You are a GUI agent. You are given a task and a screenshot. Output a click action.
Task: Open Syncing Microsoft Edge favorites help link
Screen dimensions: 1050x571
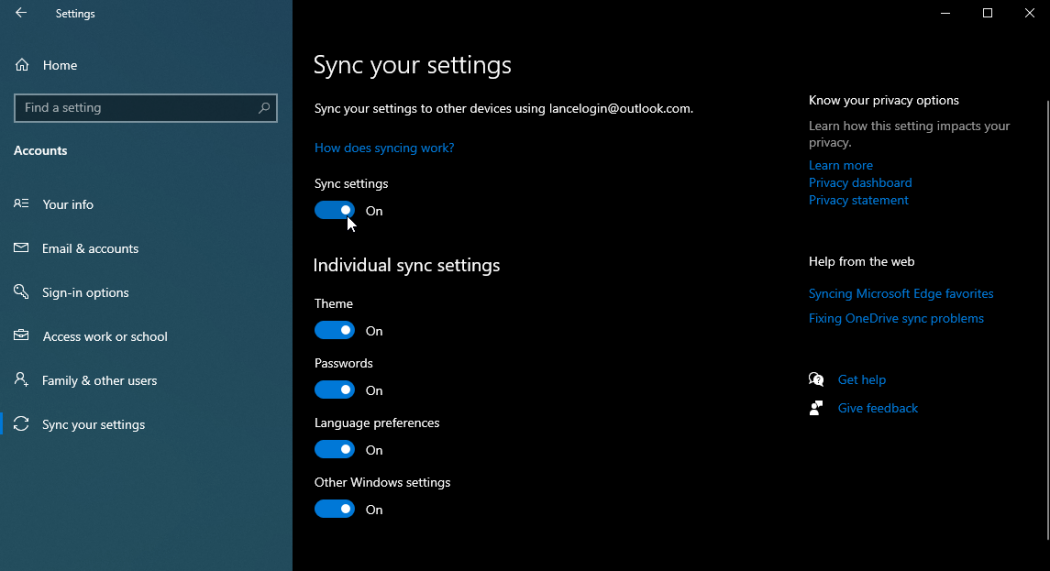coord(901,294)
